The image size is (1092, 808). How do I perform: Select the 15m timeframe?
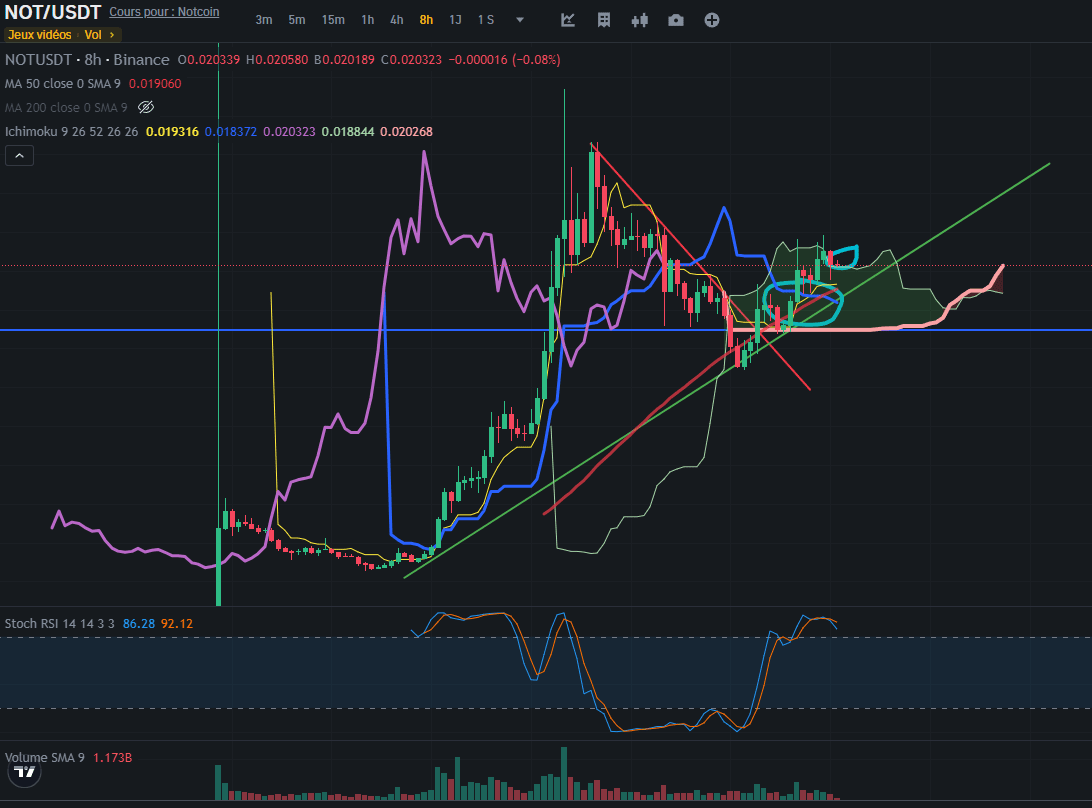pos(333,20)
